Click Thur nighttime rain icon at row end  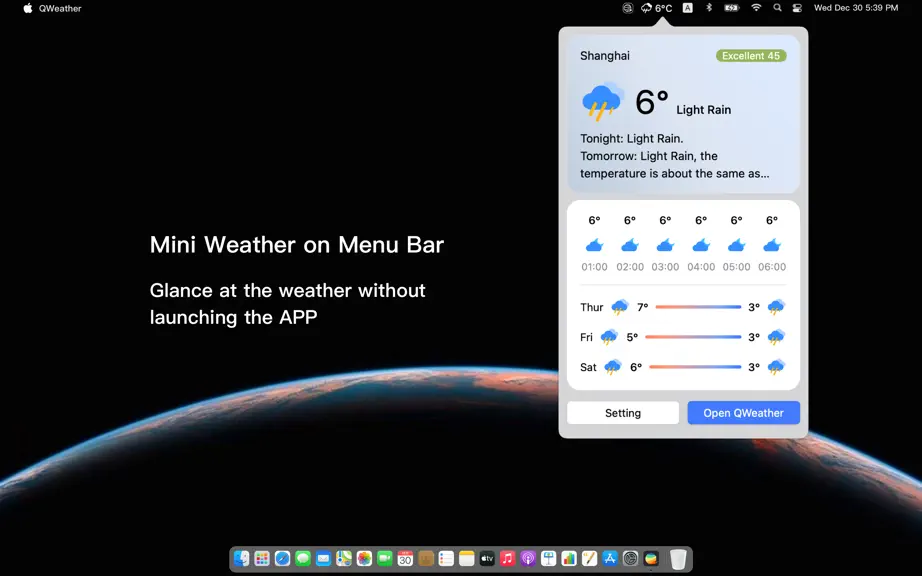776,307
